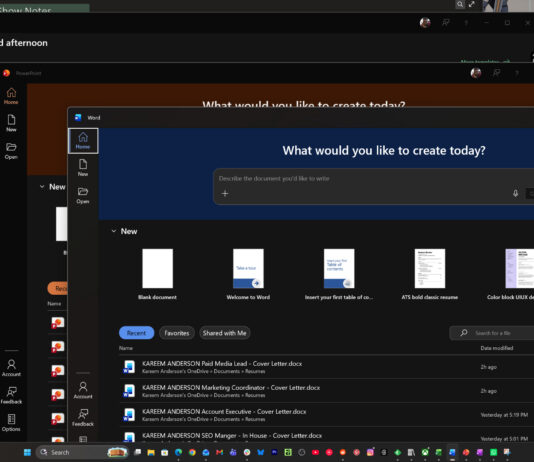Click the Recent pill in PowerPoint
This screenshot has width=534, height=462.
point(58,288)
